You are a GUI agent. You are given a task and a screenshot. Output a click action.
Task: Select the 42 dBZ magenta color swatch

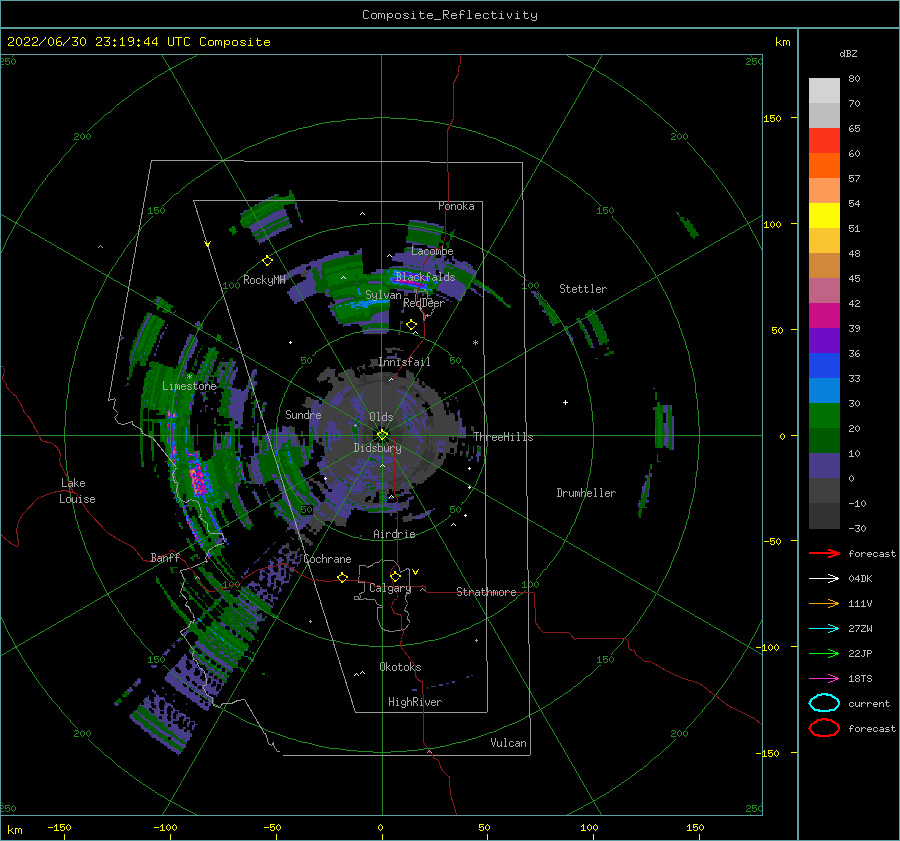click(x=824, y=315)
